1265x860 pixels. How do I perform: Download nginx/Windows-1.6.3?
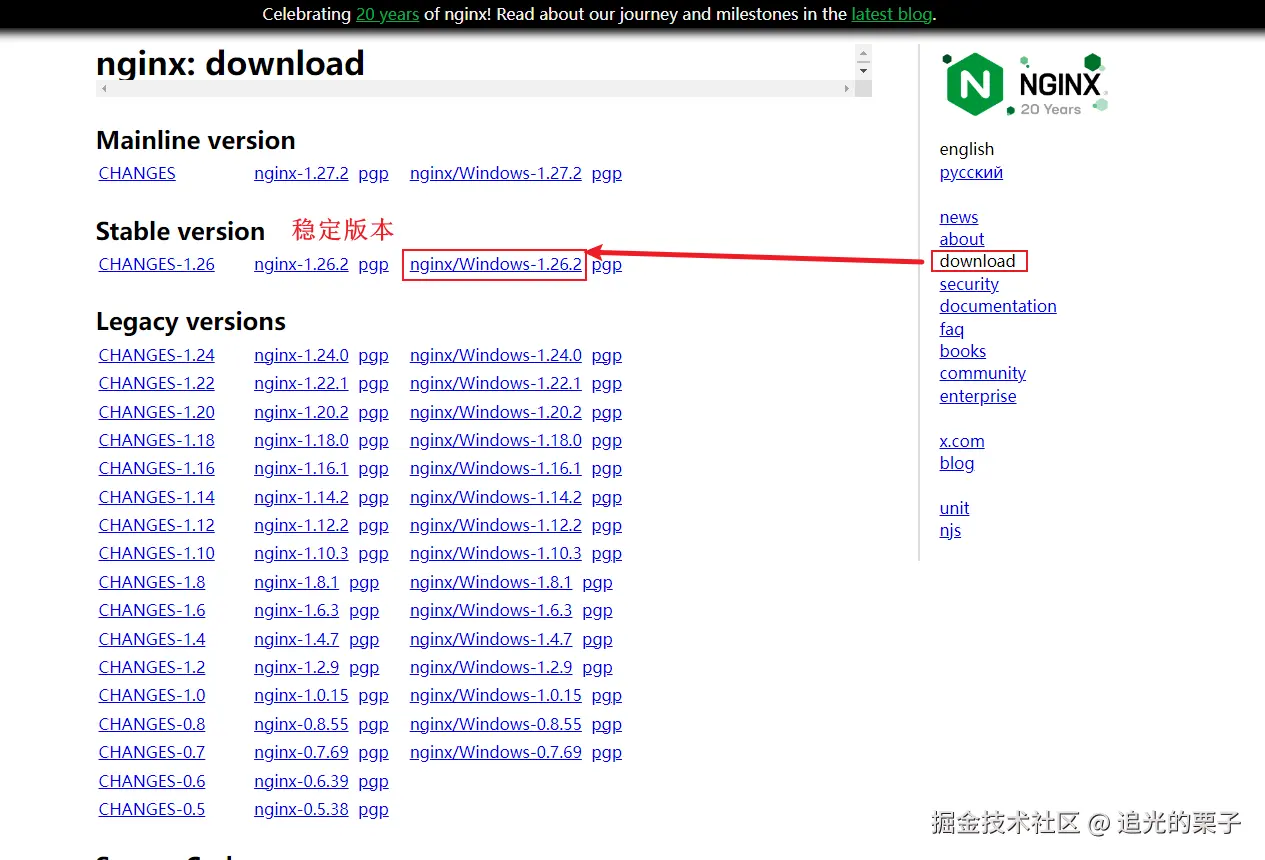coord(491,610)
